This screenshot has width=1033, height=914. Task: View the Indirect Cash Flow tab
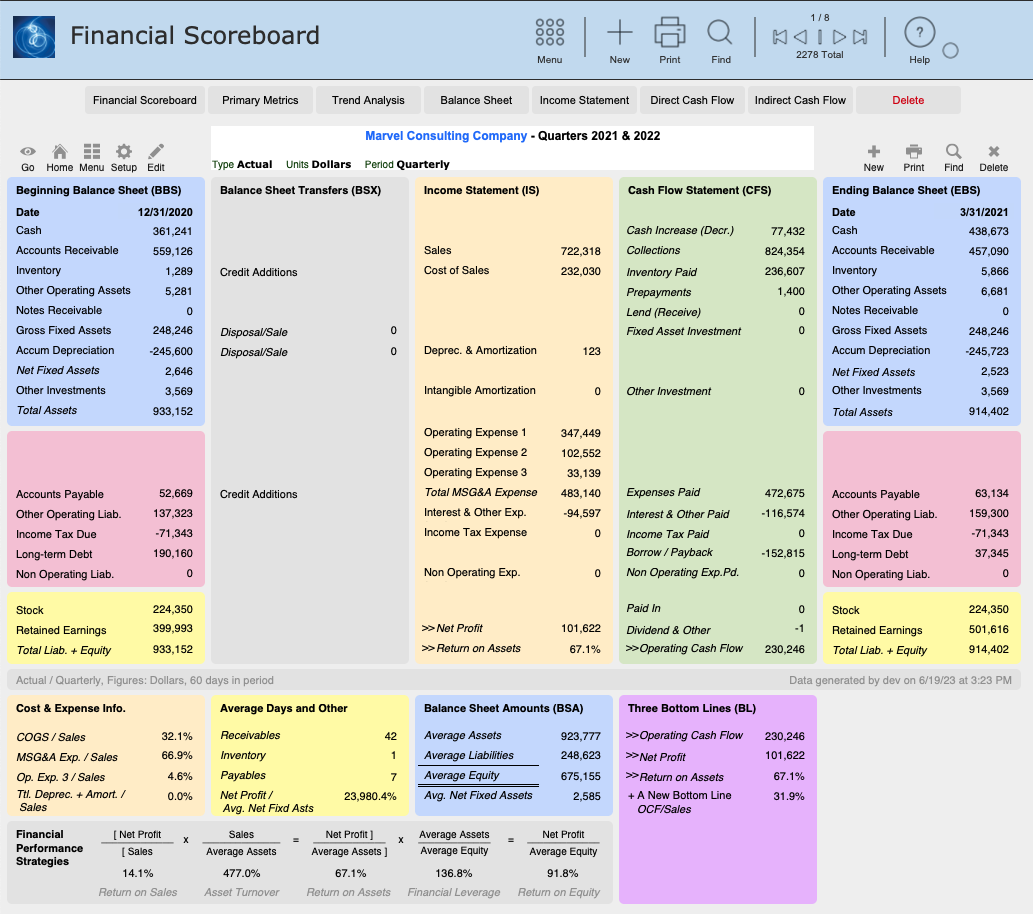pos(800,100)
